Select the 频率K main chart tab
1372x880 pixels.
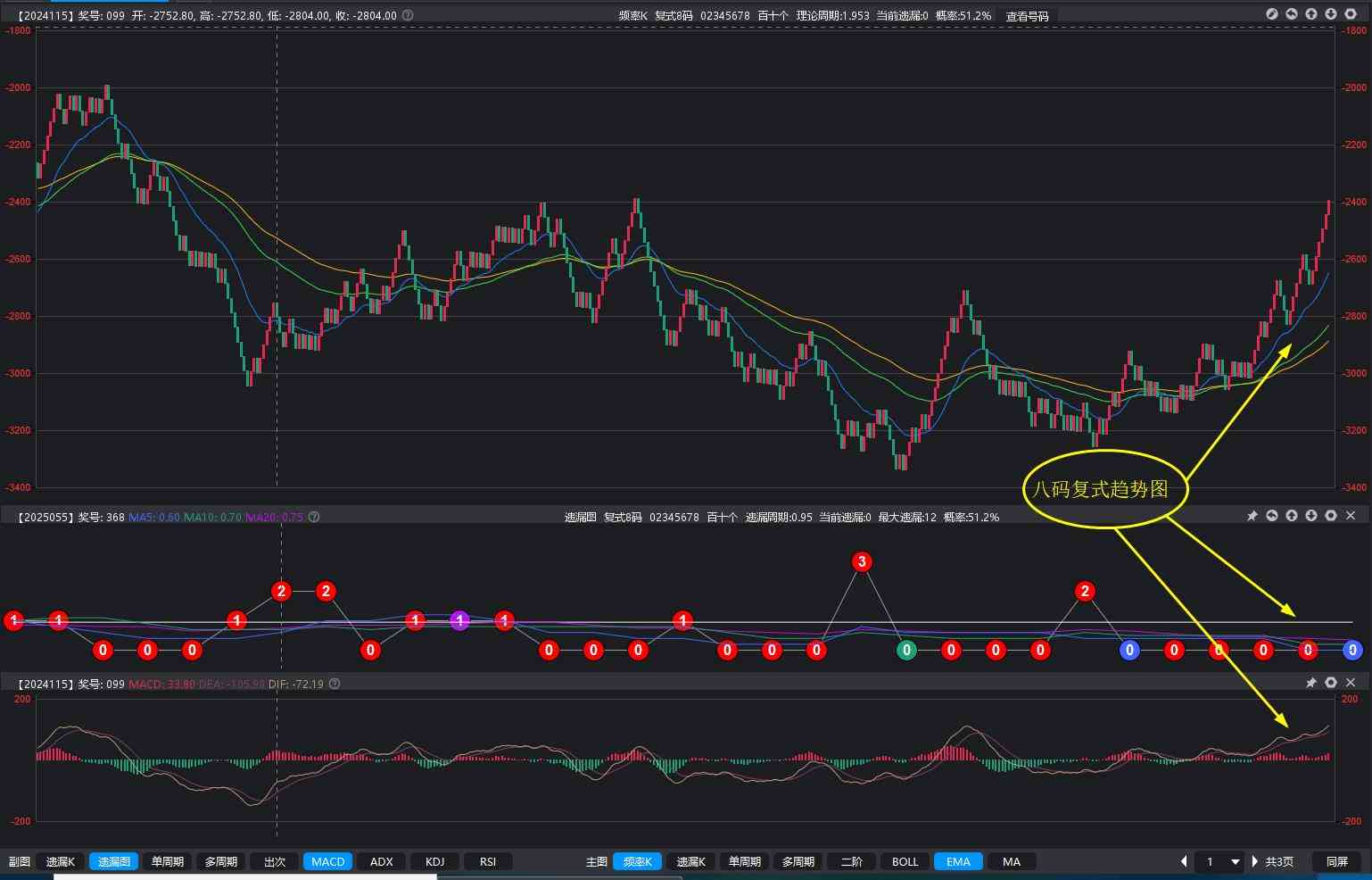(637, 861)
